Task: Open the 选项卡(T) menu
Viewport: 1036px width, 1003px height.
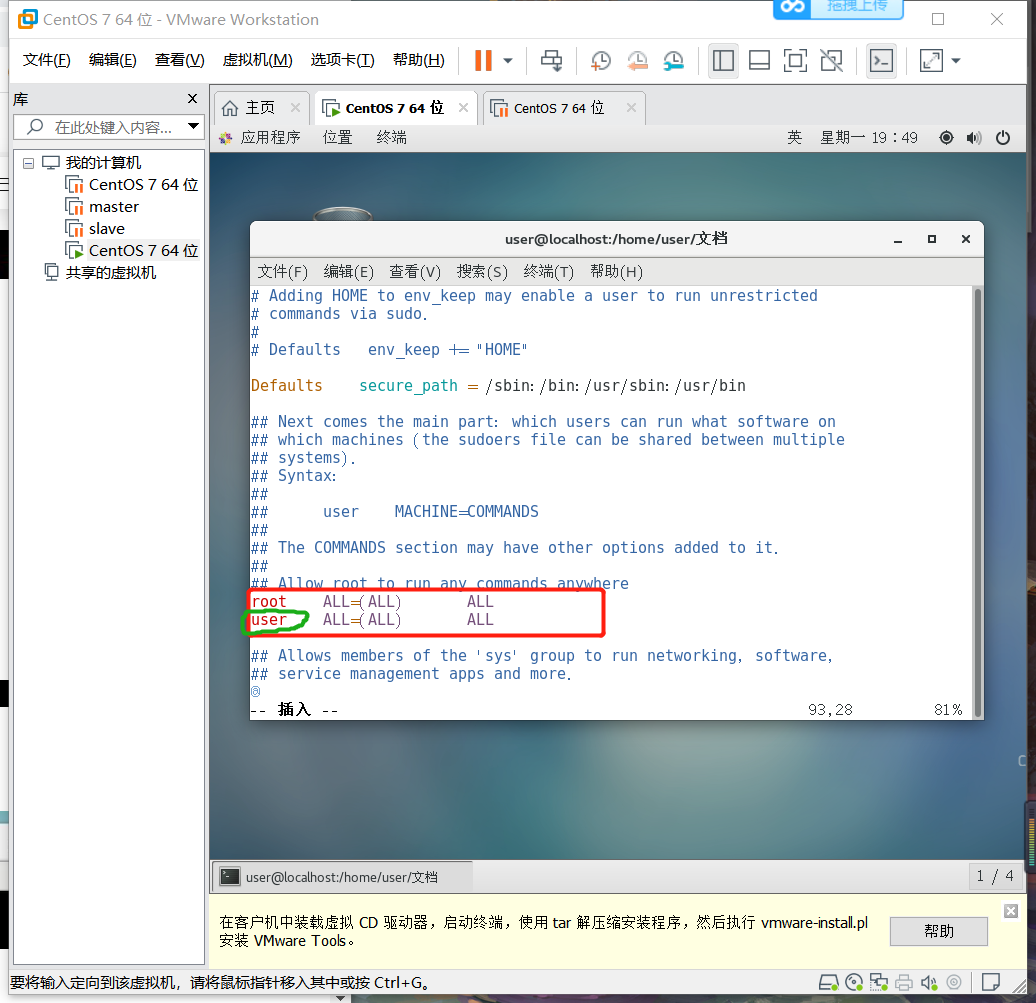Action: click(342, 60)
